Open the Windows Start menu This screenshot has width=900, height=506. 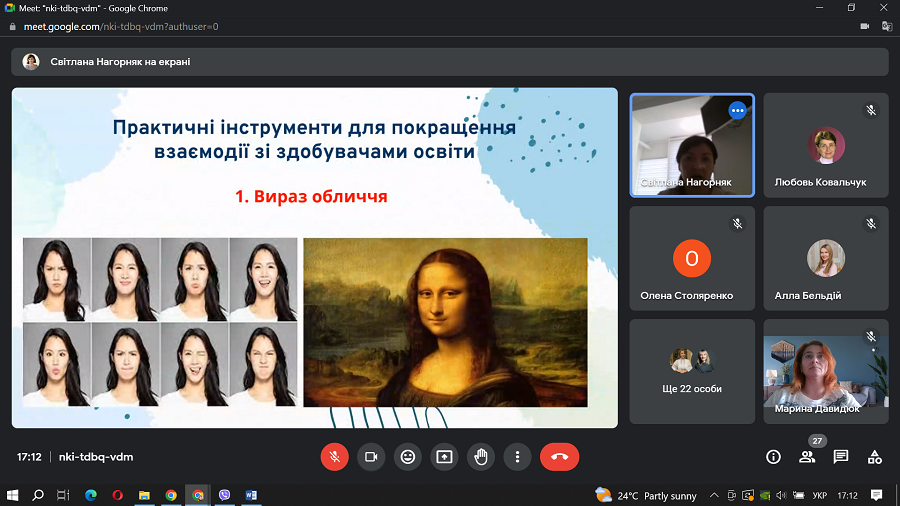[12, 495]
